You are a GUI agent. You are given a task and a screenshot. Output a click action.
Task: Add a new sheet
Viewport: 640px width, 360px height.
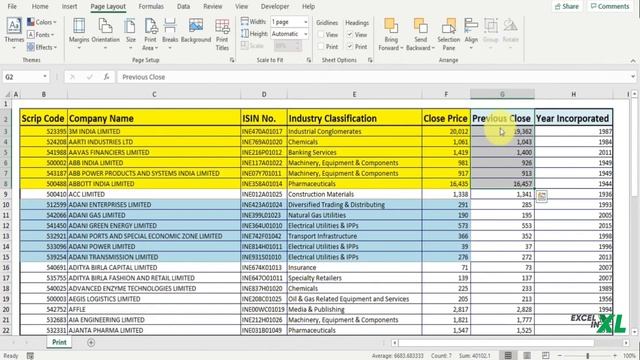pos(91,342)
